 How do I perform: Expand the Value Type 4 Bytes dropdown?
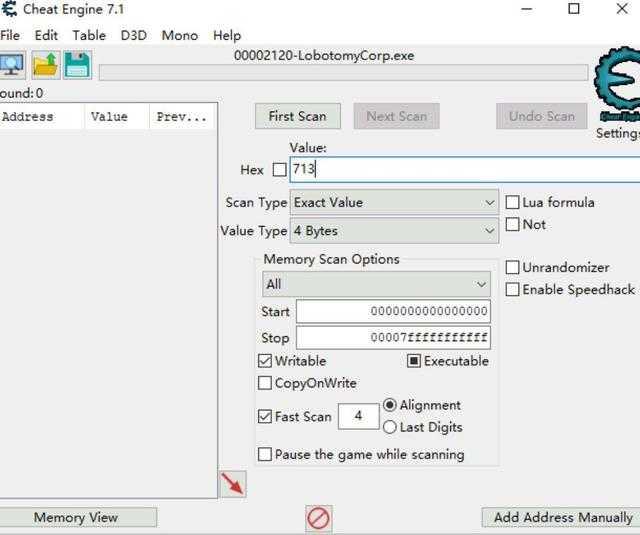click(394, 231)
